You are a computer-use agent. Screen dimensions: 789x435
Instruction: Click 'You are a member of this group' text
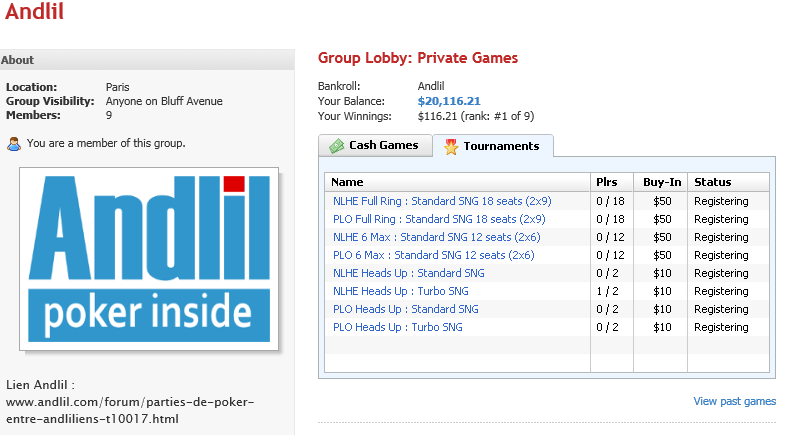pyautogui.click(x=106, y=143)
